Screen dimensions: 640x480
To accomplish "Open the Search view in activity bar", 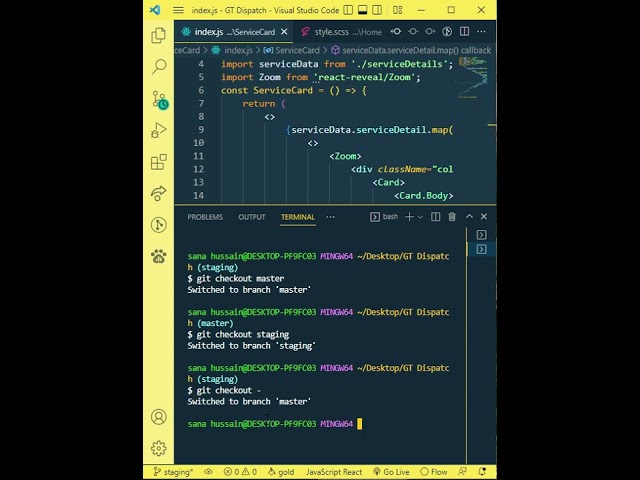I will tap(158, 67).
